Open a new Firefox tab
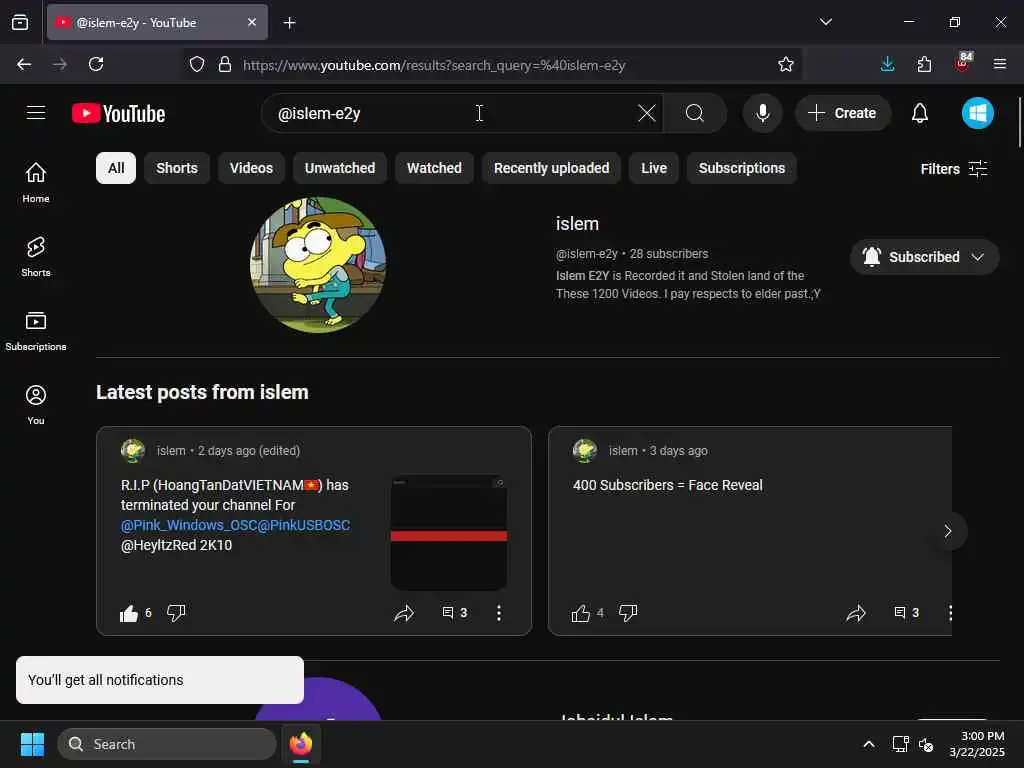 click(x=289, y=23)
